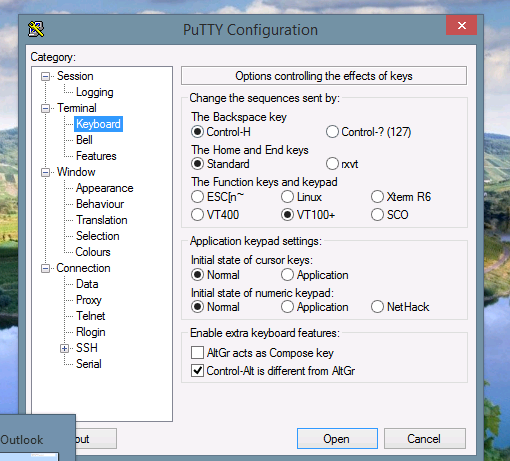Select SCO function key mode
The width and height of the screenshot is (510, 461).
coord(377,215)
